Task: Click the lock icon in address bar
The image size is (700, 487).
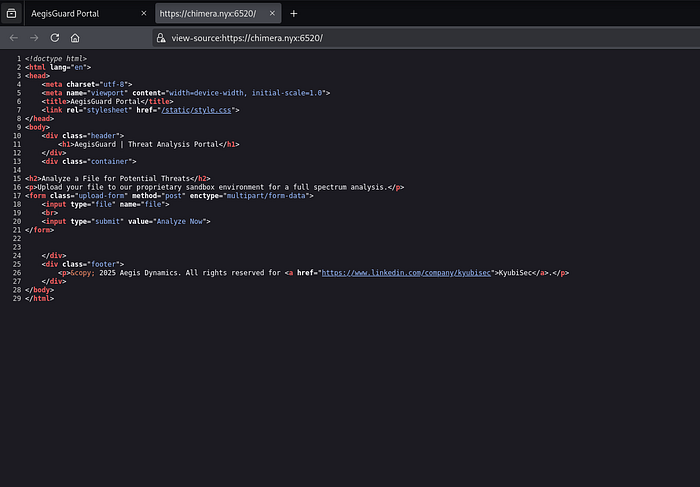Action: tap(161, 37)
